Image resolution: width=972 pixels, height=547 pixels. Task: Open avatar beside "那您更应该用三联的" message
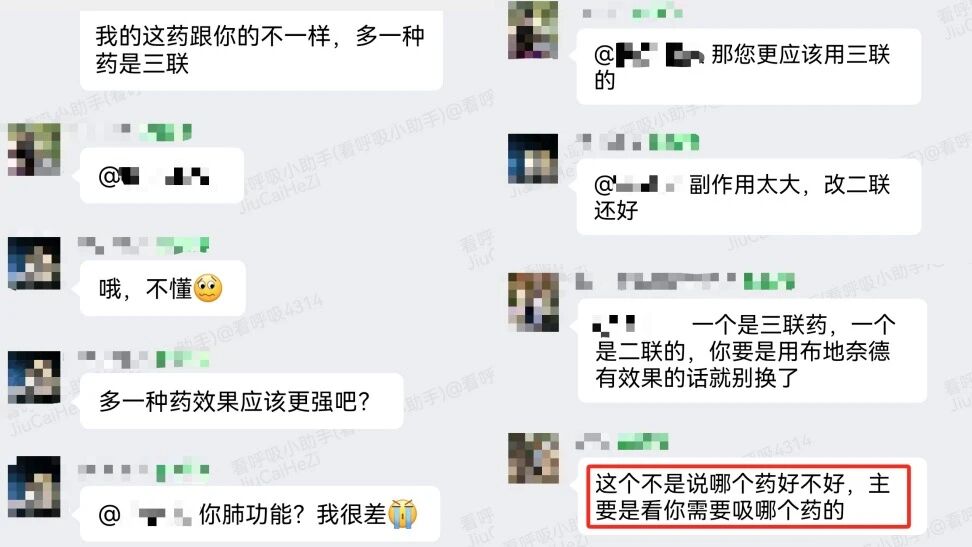[x=532, y=30]
